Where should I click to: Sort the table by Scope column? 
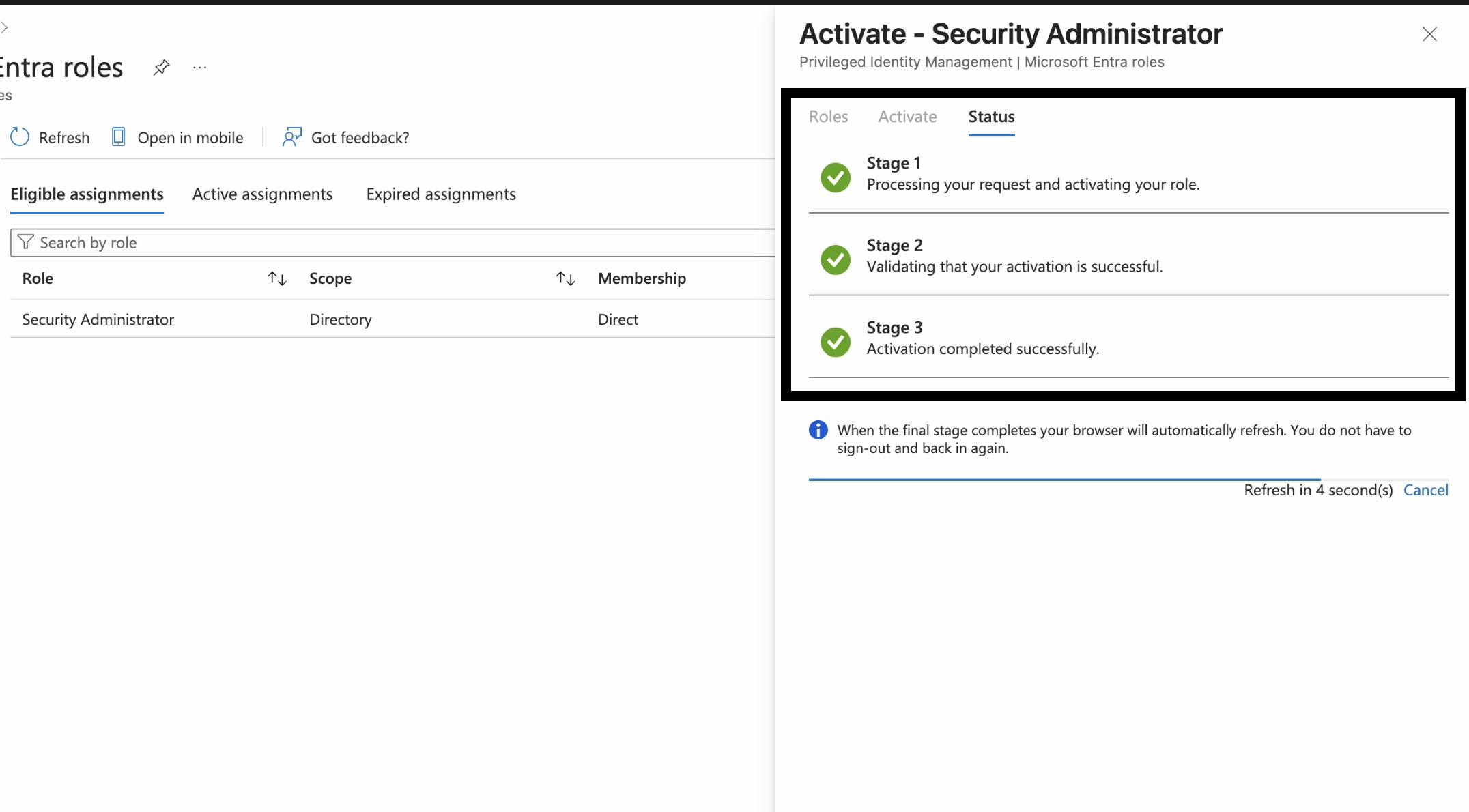click(x=565, y=278)
